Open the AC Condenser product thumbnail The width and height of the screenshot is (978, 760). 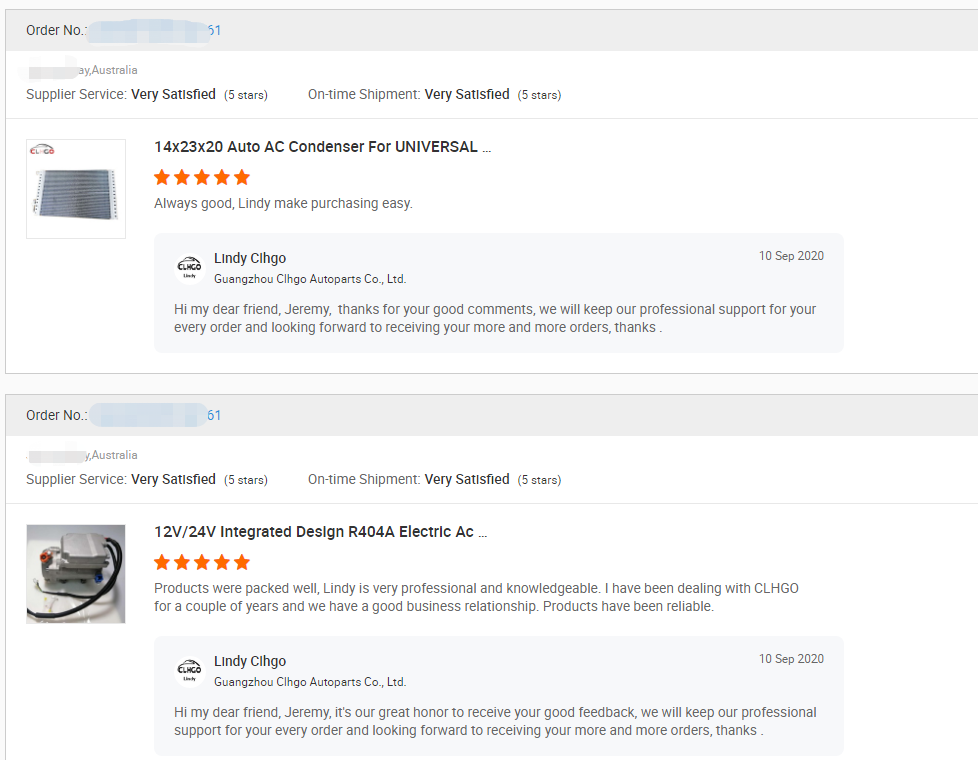click(76, 190)
